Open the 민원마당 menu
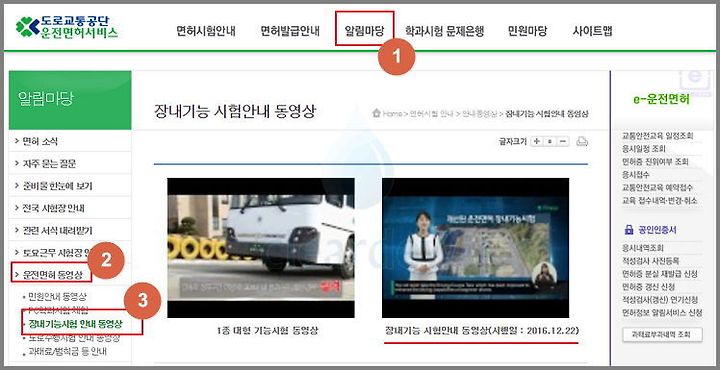Viewport: 720px width, 370px height. (x=527, y=31)
